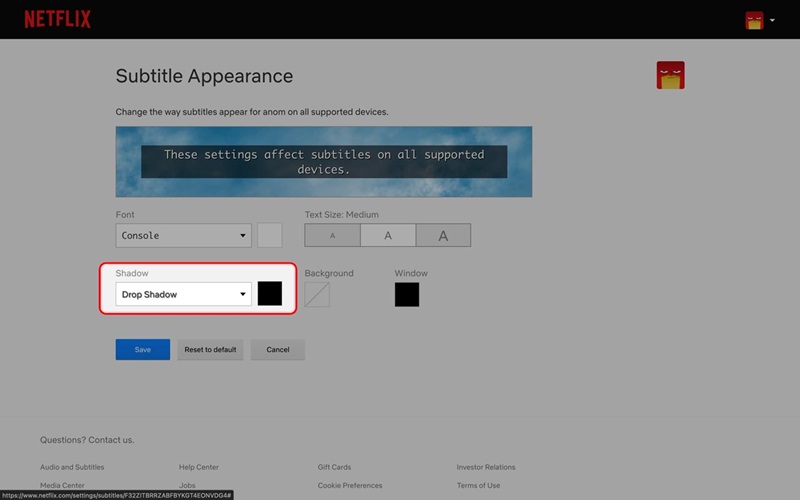Open the Audio and Subtitles footer link

[x=72, y=467]
